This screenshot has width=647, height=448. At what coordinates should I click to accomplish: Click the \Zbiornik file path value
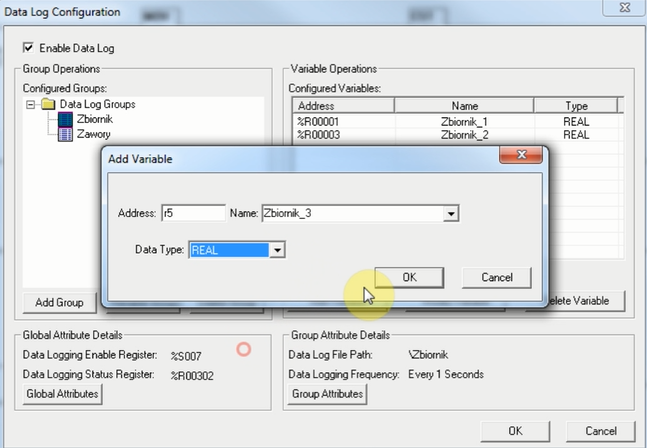coord(428,354)
